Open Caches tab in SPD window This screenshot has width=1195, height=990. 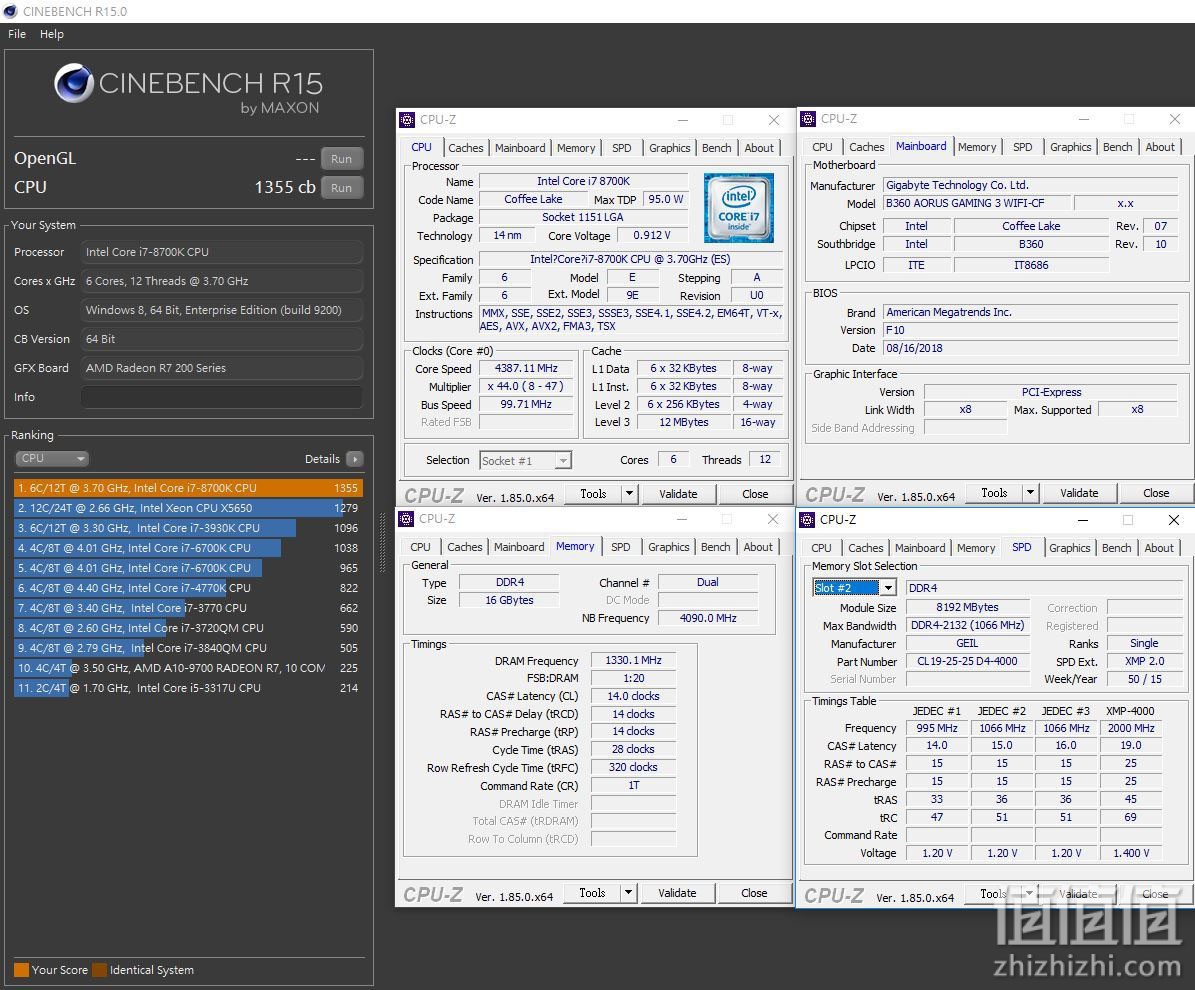pyautogui.click(x=866, y=548)
